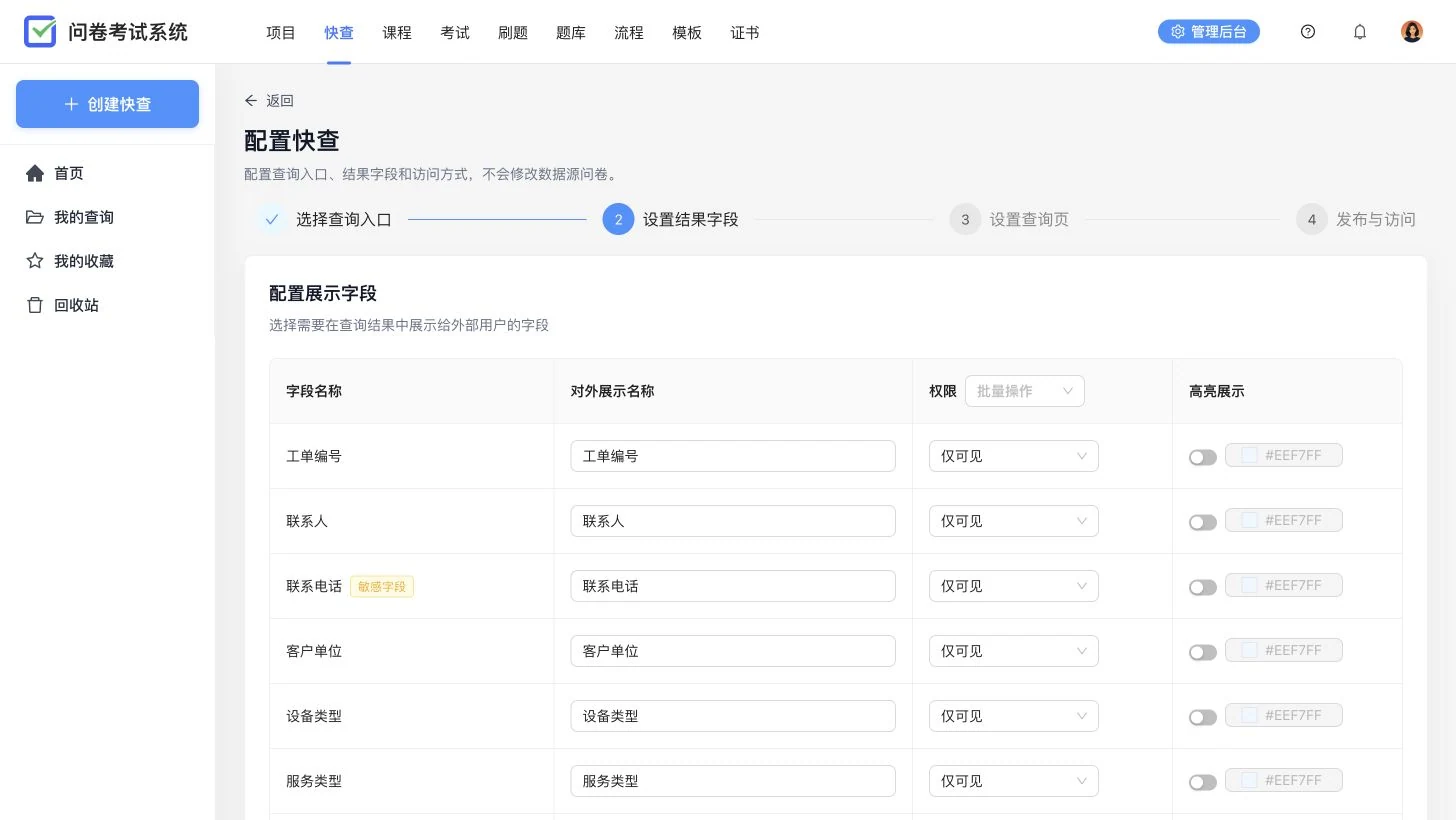Click the 客户单位 display name field
Screen dimensions: 1456x820
tap(733, 651)
